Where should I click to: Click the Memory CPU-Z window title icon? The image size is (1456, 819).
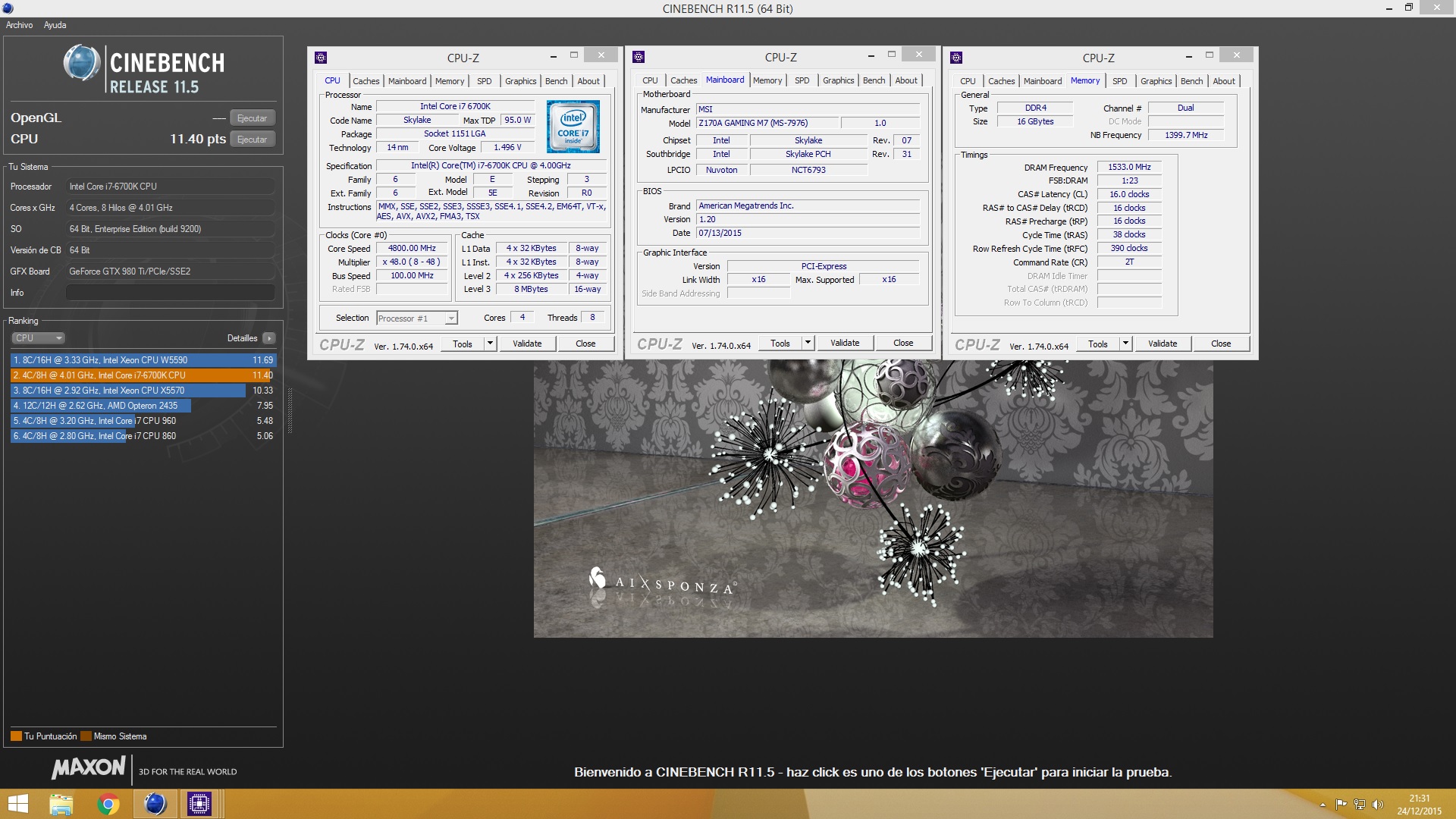[956, 58]
